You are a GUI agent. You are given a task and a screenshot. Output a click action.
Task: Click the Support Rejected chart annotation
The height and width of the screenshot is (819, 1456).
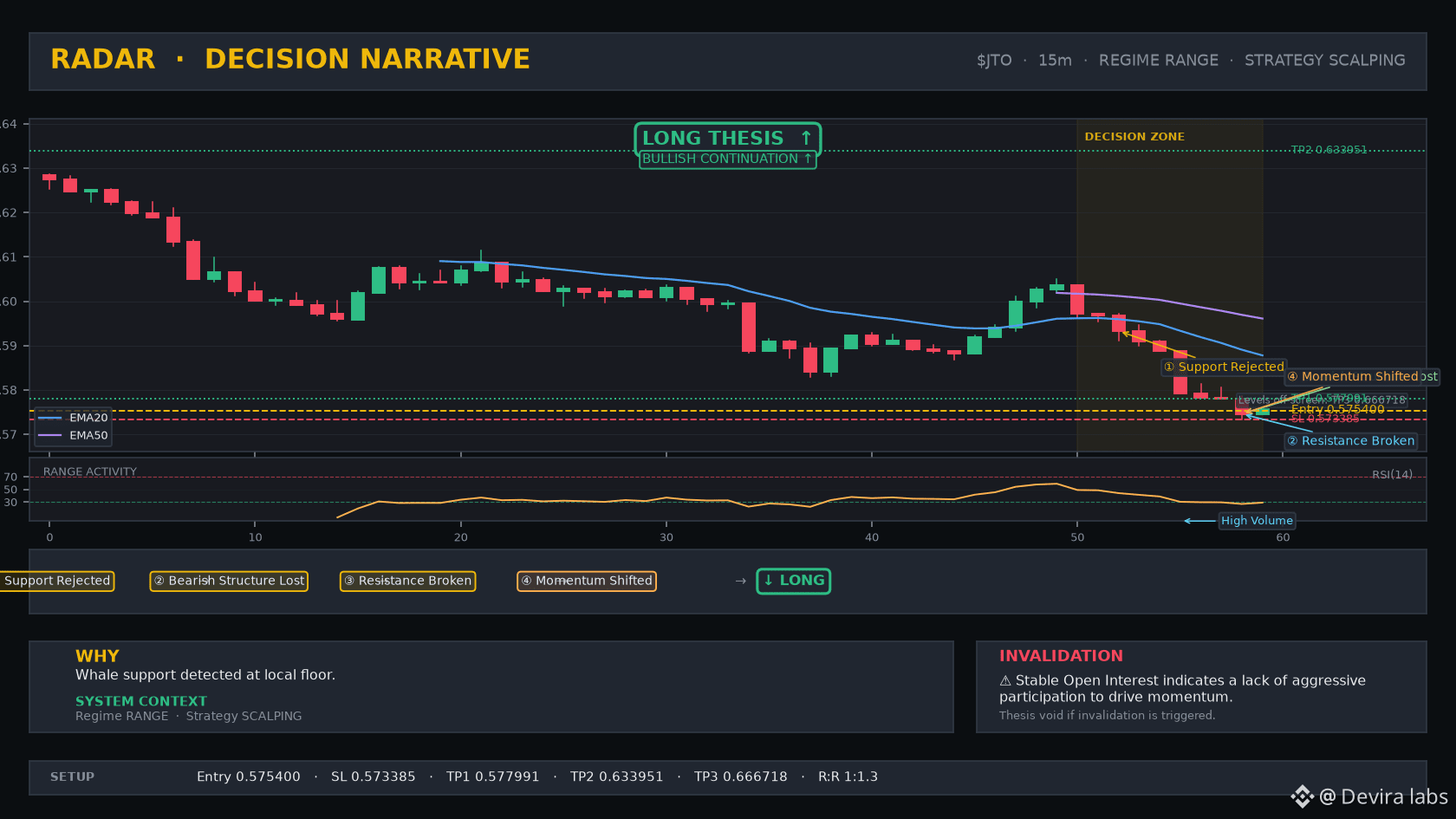[x=1223, y=367]
